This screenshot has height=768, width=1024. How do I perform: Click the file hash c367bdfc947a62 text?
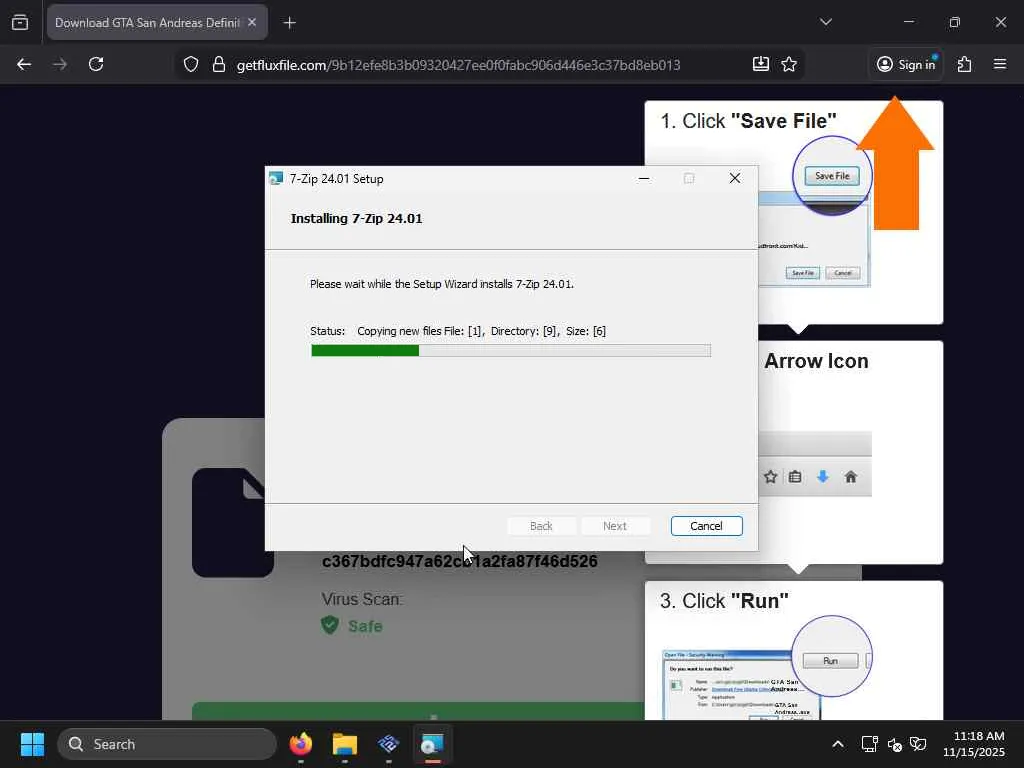pyautogui.click(x=459, y=561)
